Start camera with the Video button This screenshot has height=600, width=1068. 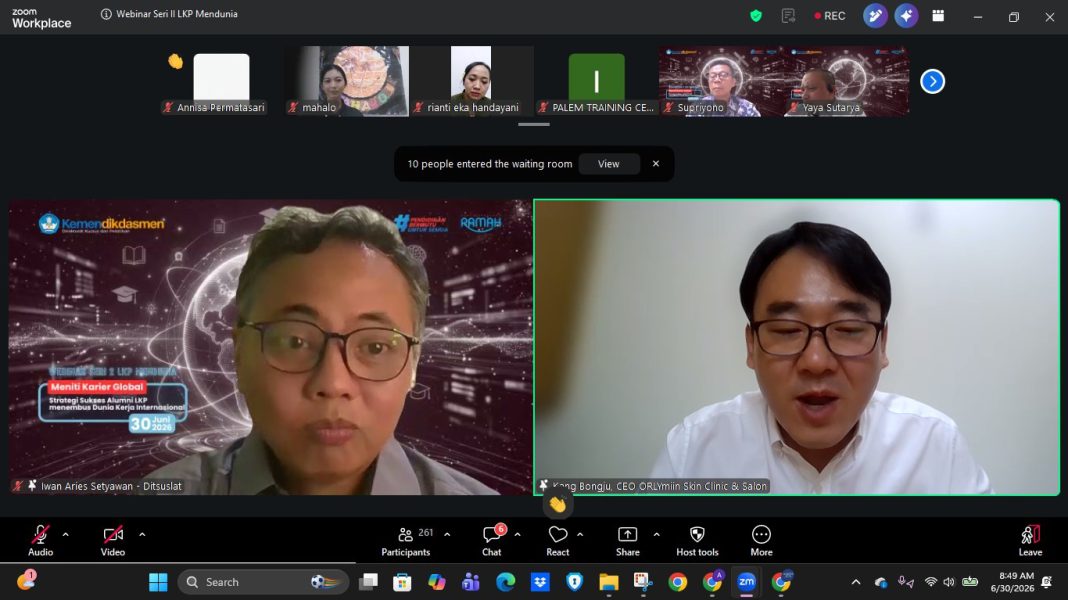tap(113, 541)
